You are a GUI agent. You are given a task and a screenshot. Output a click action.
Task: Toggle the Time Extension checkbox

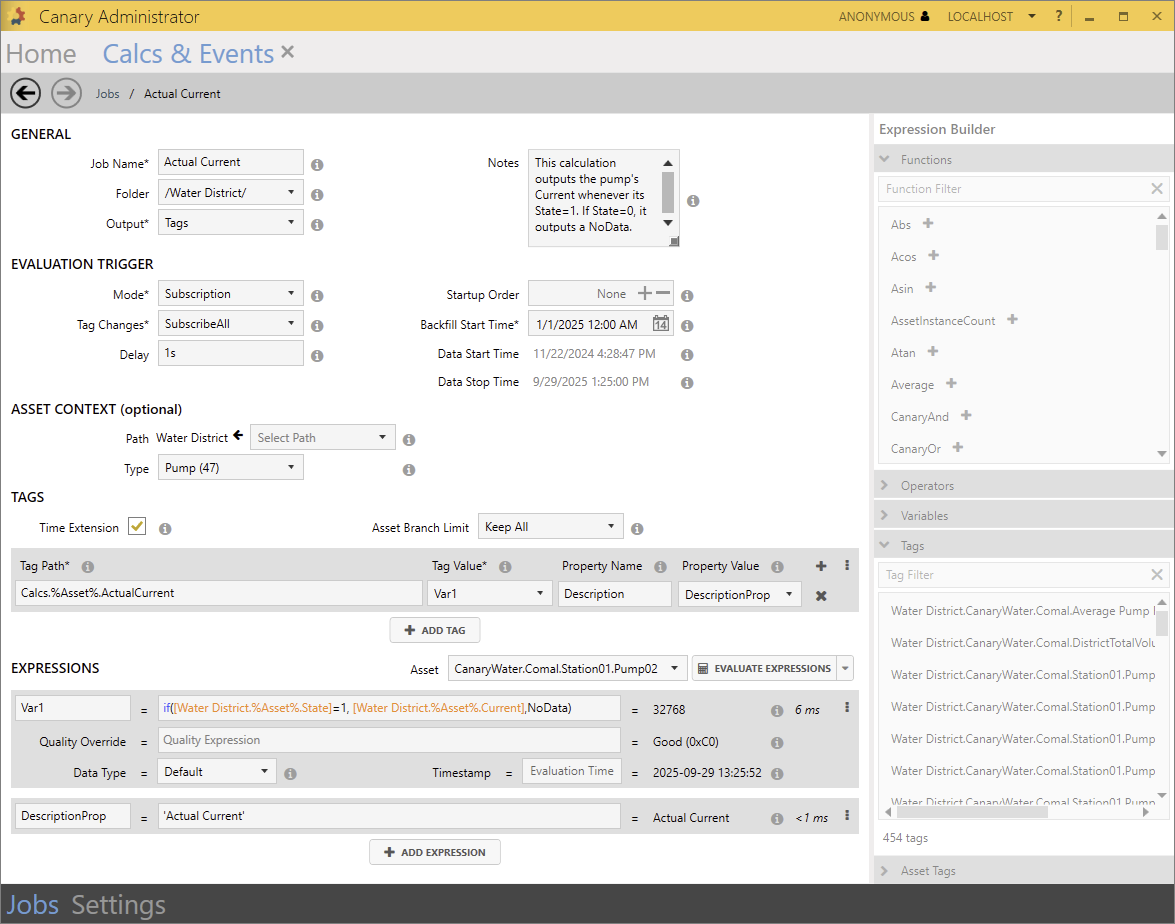[137, 526]
